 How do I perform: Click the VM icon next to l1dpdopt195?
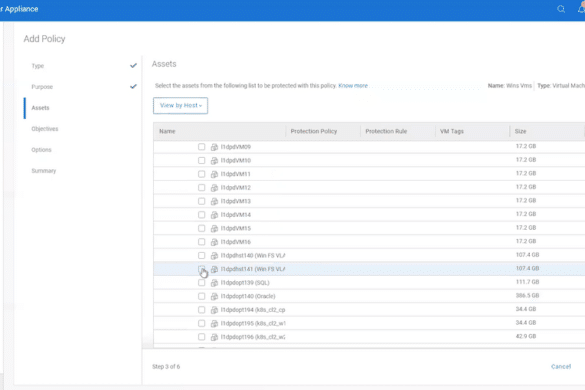(x=214, y=324)
